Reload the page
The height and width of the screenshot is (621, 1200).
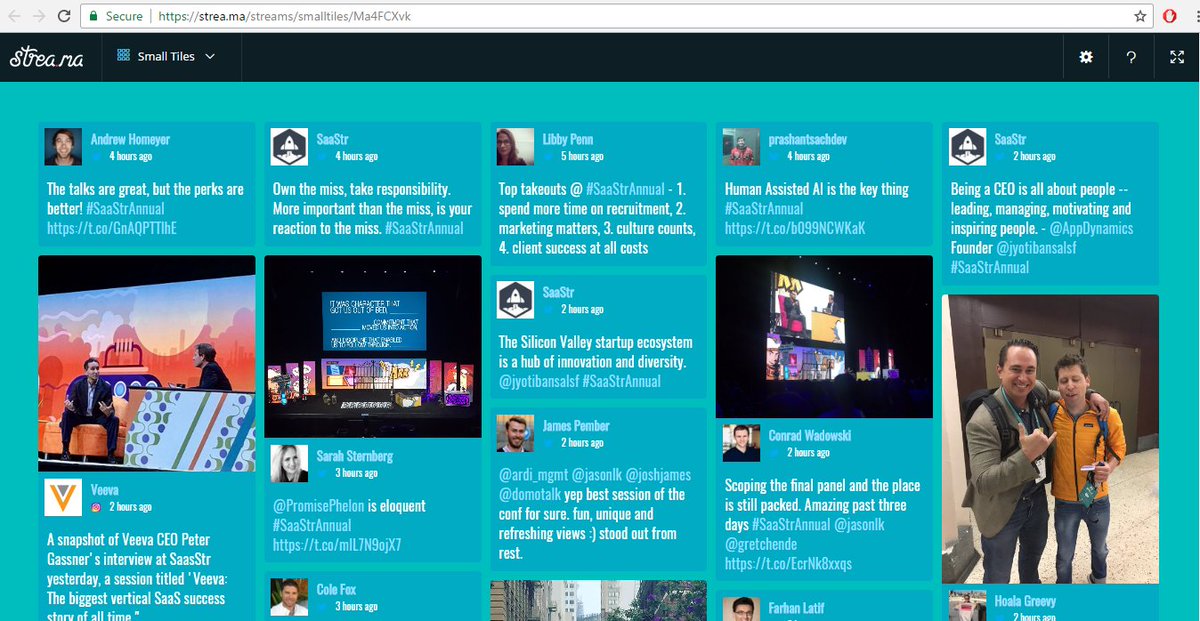click(64, 16)
